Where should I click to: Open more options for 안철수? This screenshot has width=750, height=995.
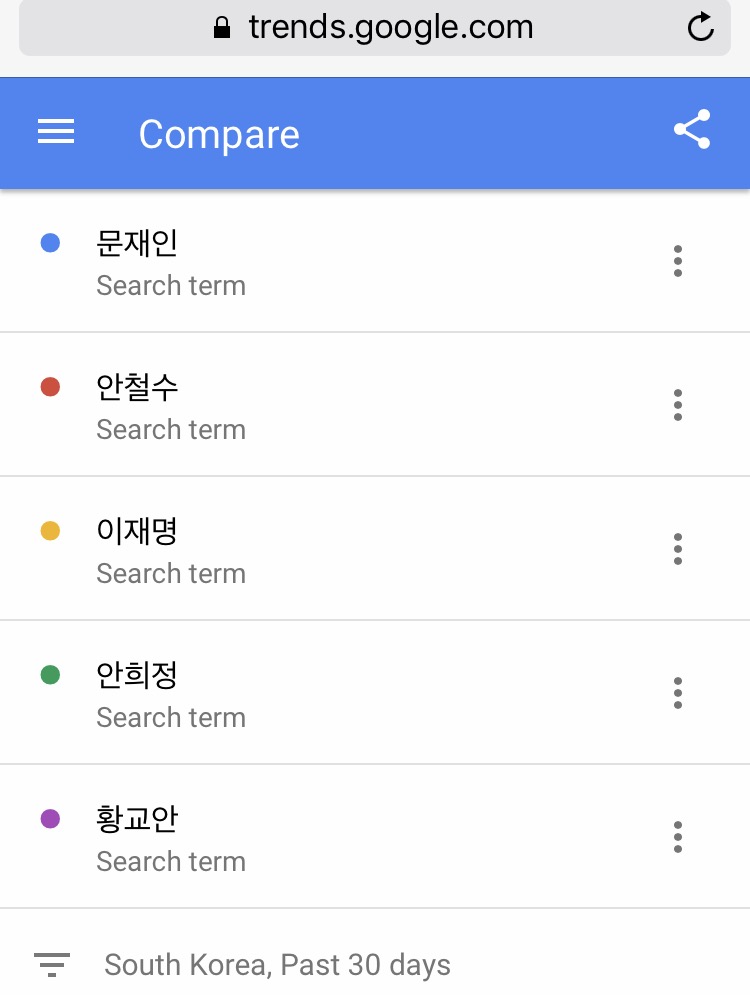pyautogui.click(x=678, y=405)
